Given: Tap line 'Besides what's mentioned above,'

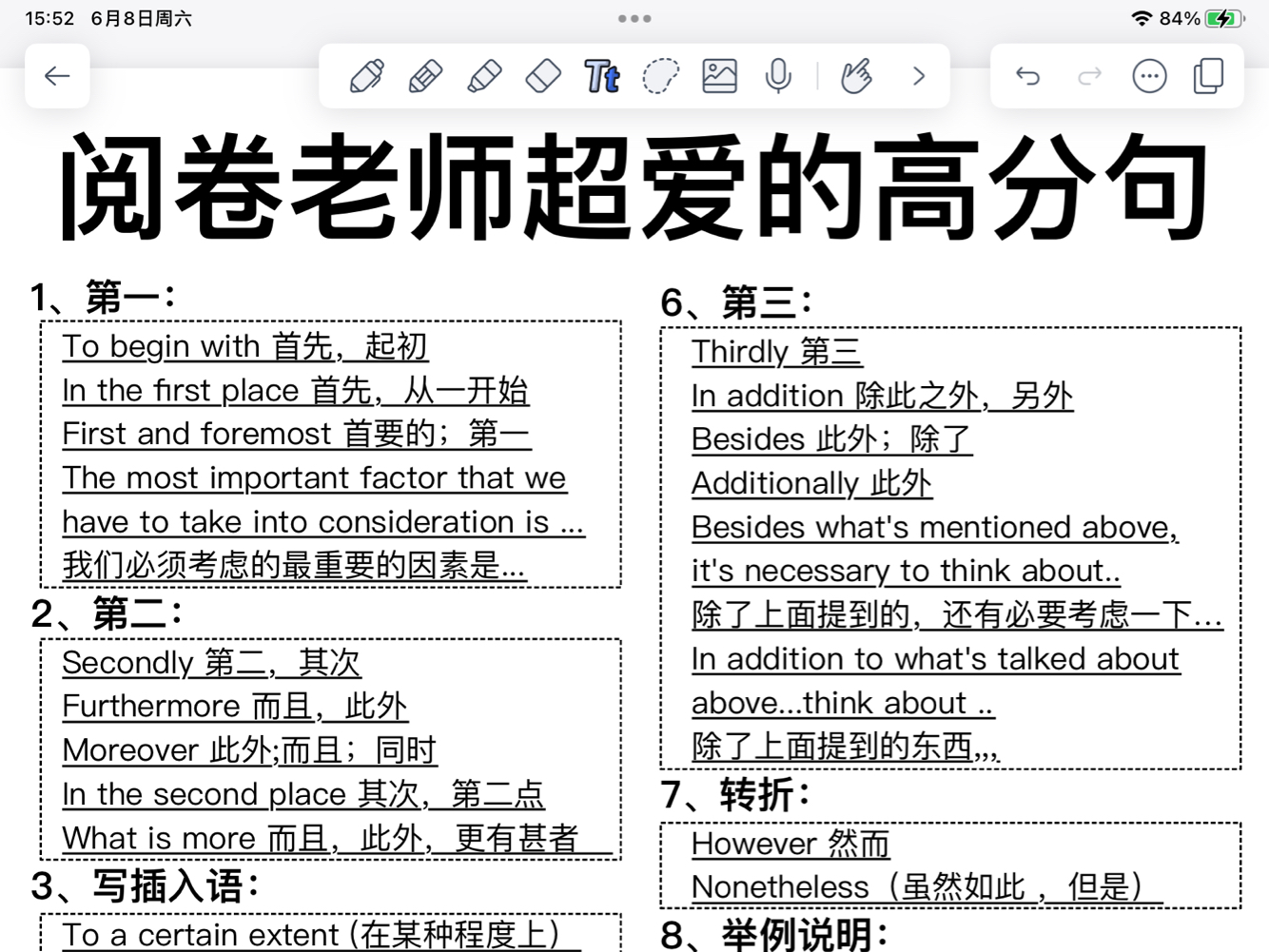Looking at the screenshot, I should (935, 526).
